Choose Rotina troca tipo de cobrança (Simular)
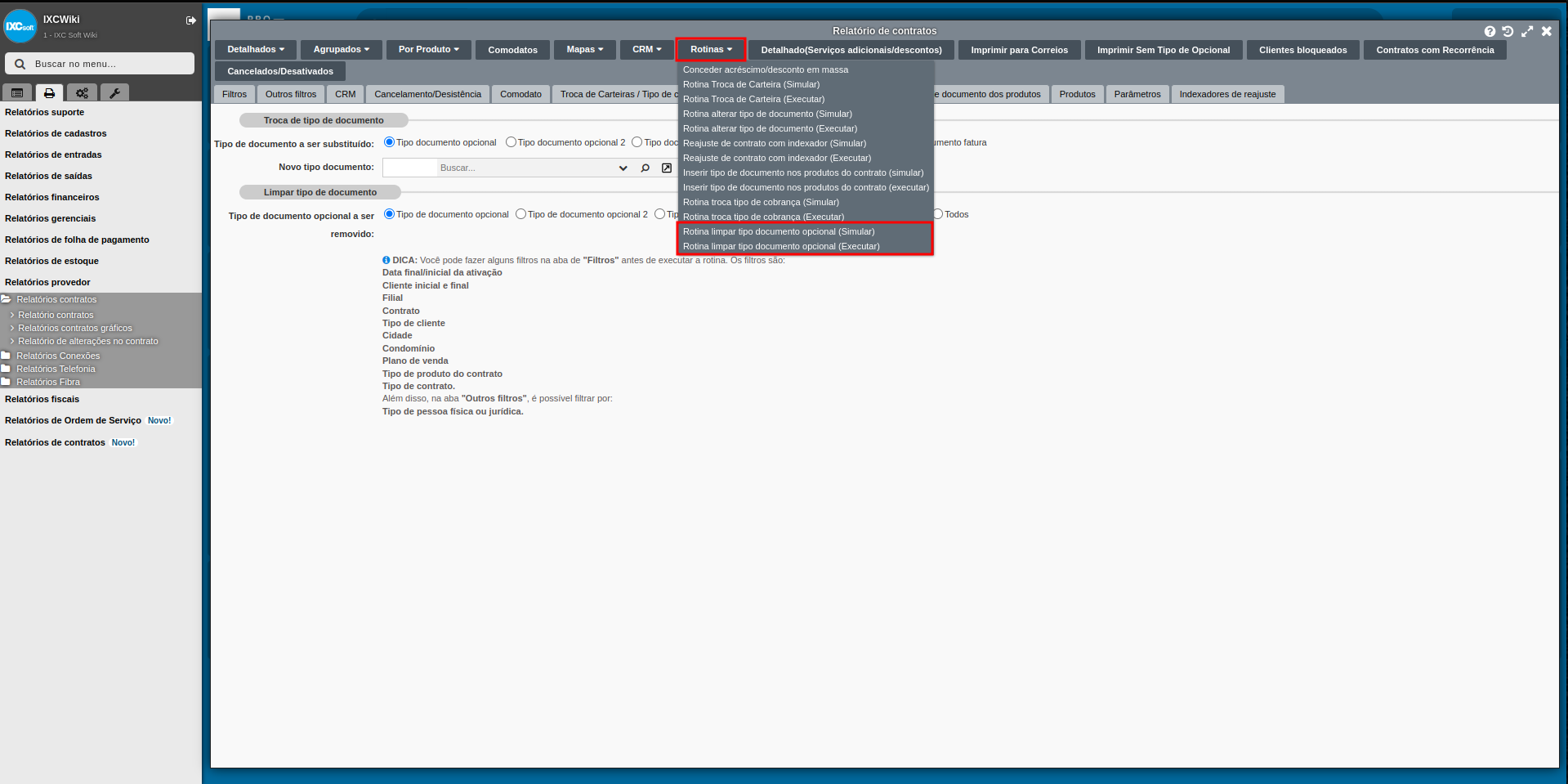1568x784 pixels. (761, 202)
